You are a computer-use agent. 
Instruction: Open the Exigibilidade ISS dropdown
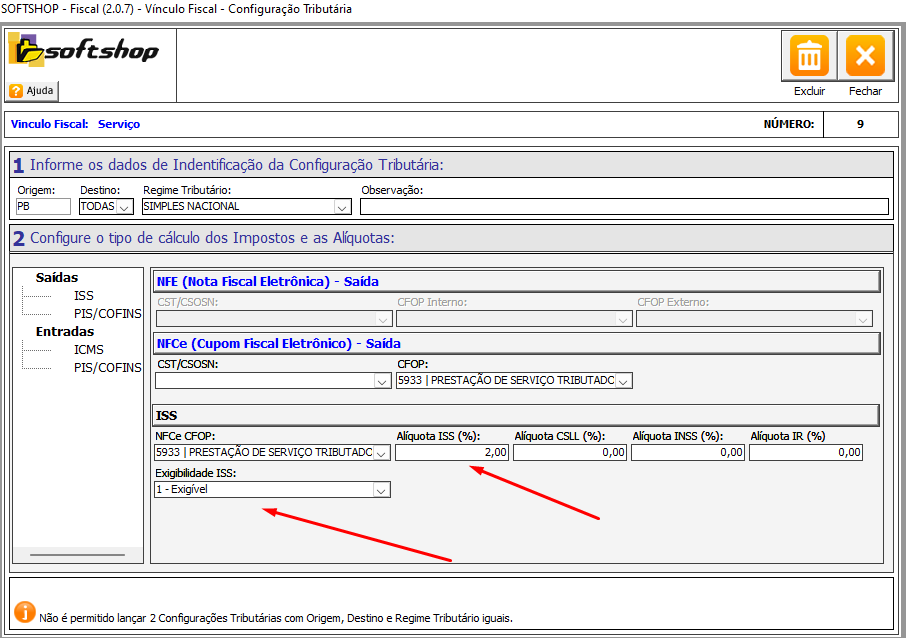point(380,490)
